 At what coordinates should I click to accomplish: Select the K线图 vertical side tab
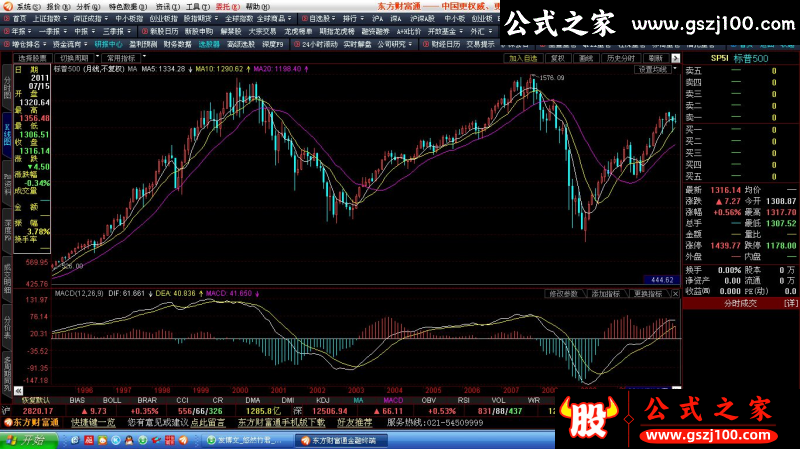tap(7, 134)
